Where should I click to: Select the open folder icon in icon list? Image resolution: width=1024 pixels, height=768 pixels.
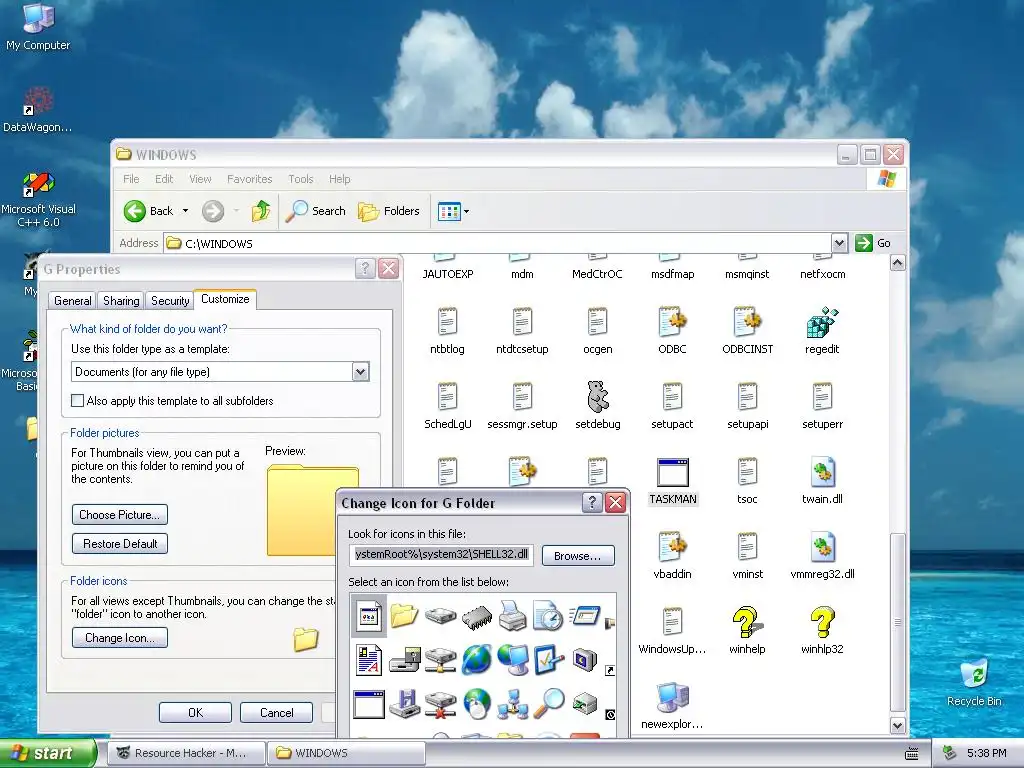(404, 615)
